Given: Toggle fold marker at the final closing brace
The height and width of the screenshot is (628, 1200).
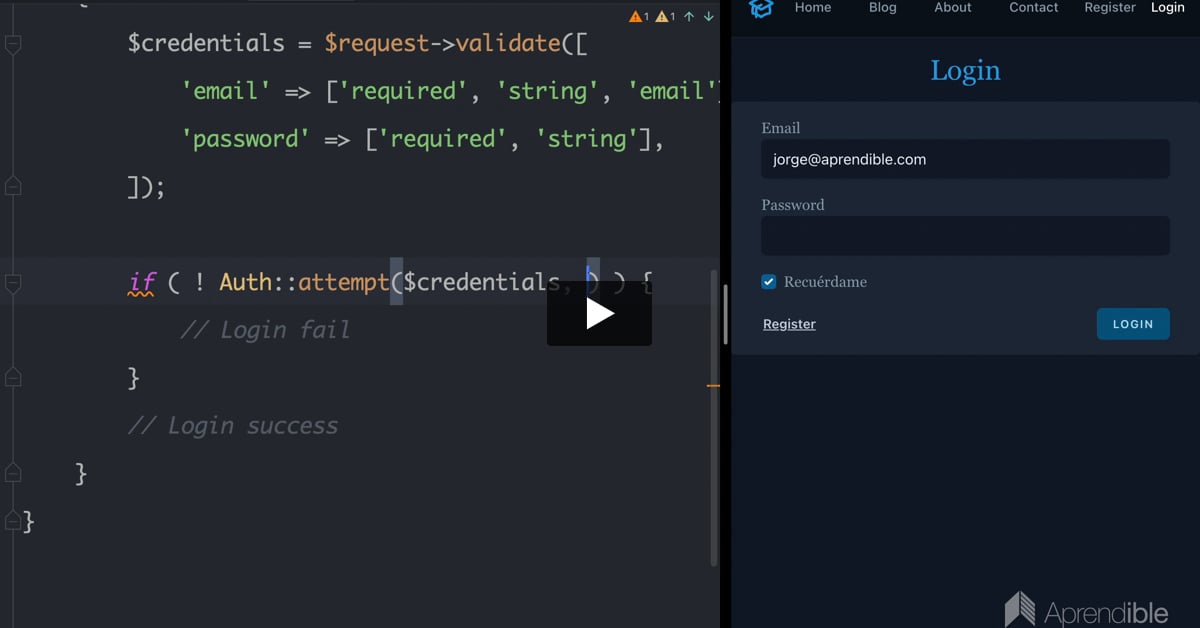Looking at the screenshot, I should click(12, 521).
